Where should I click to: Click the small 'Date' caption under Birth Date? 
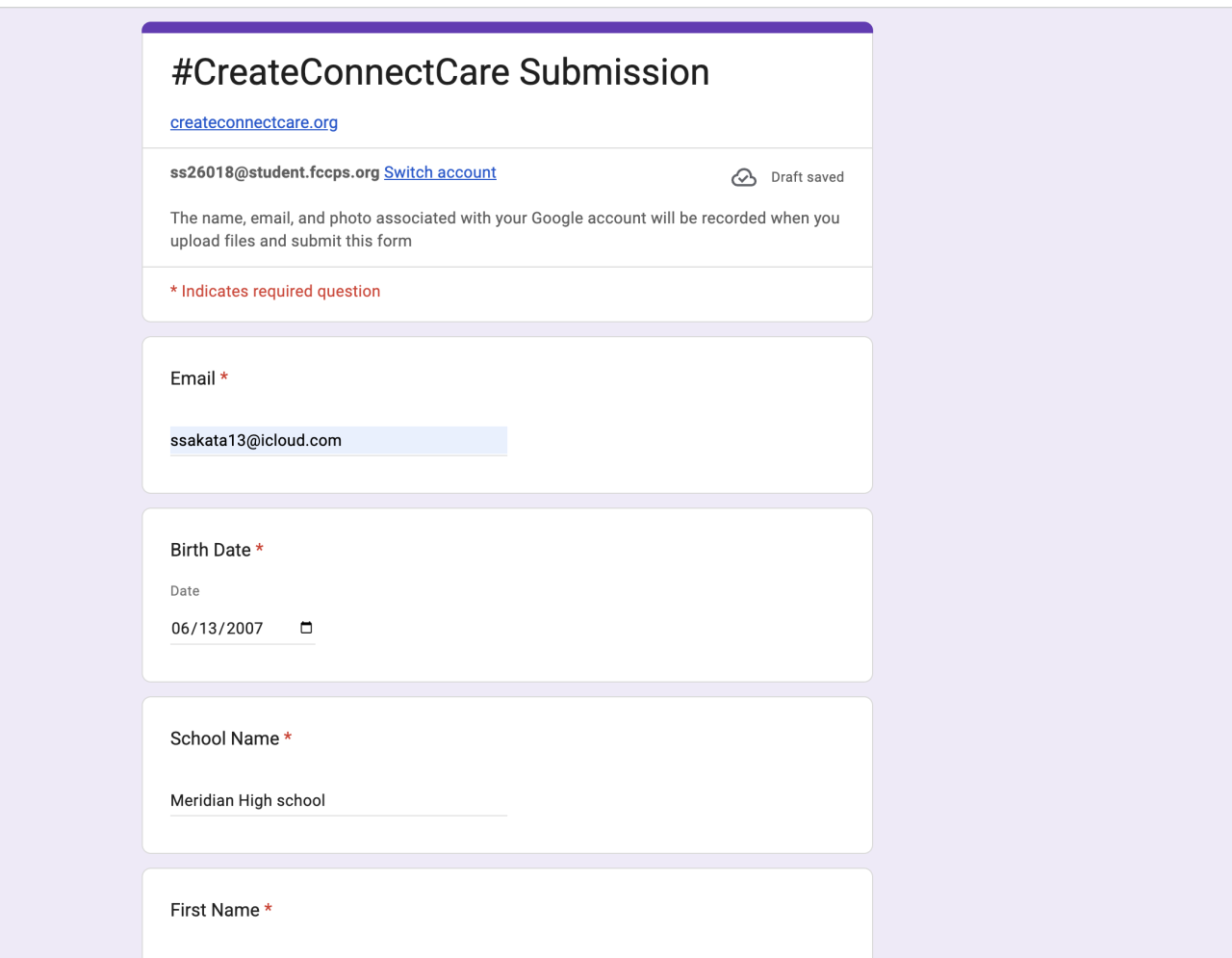coord(185,591)
